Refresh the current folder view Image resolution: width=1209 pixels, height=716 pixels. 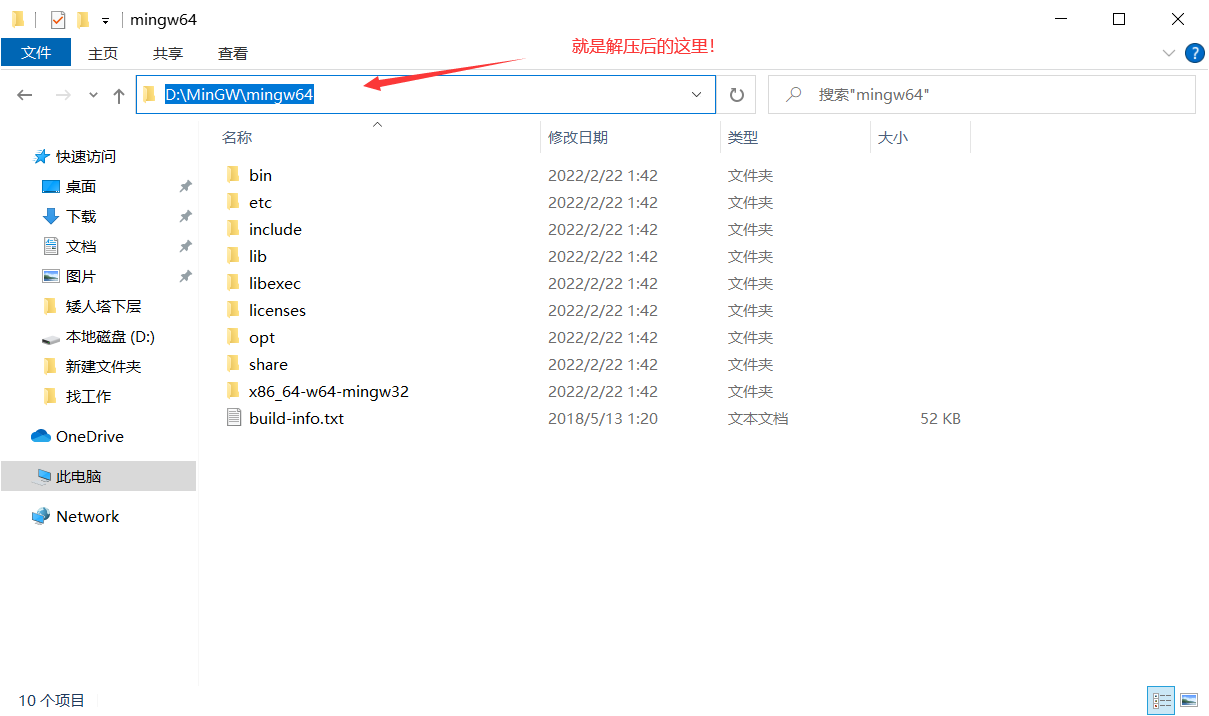click(x=737, y=95)
